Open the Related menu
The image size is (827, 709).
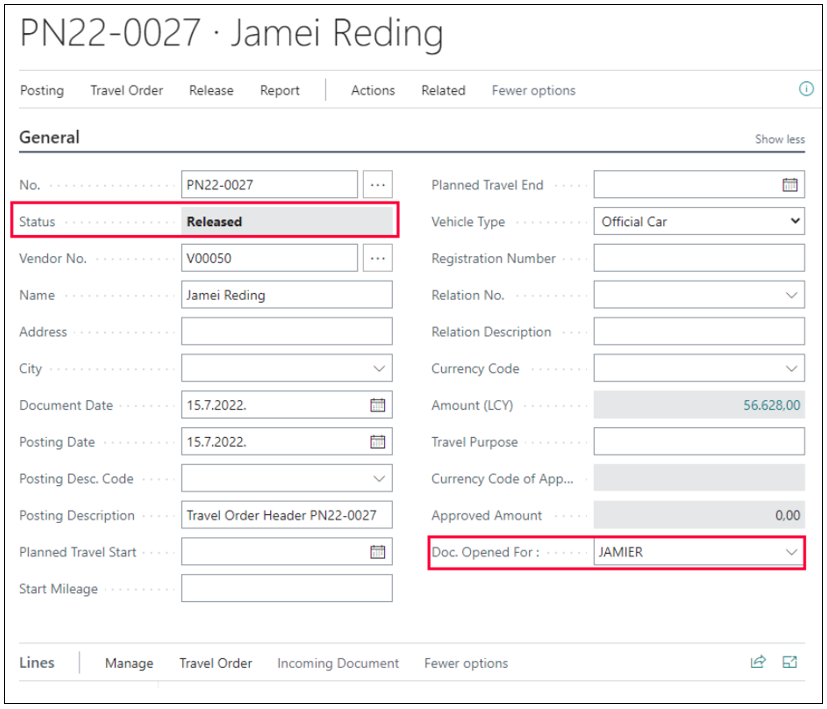coord(443,90)
